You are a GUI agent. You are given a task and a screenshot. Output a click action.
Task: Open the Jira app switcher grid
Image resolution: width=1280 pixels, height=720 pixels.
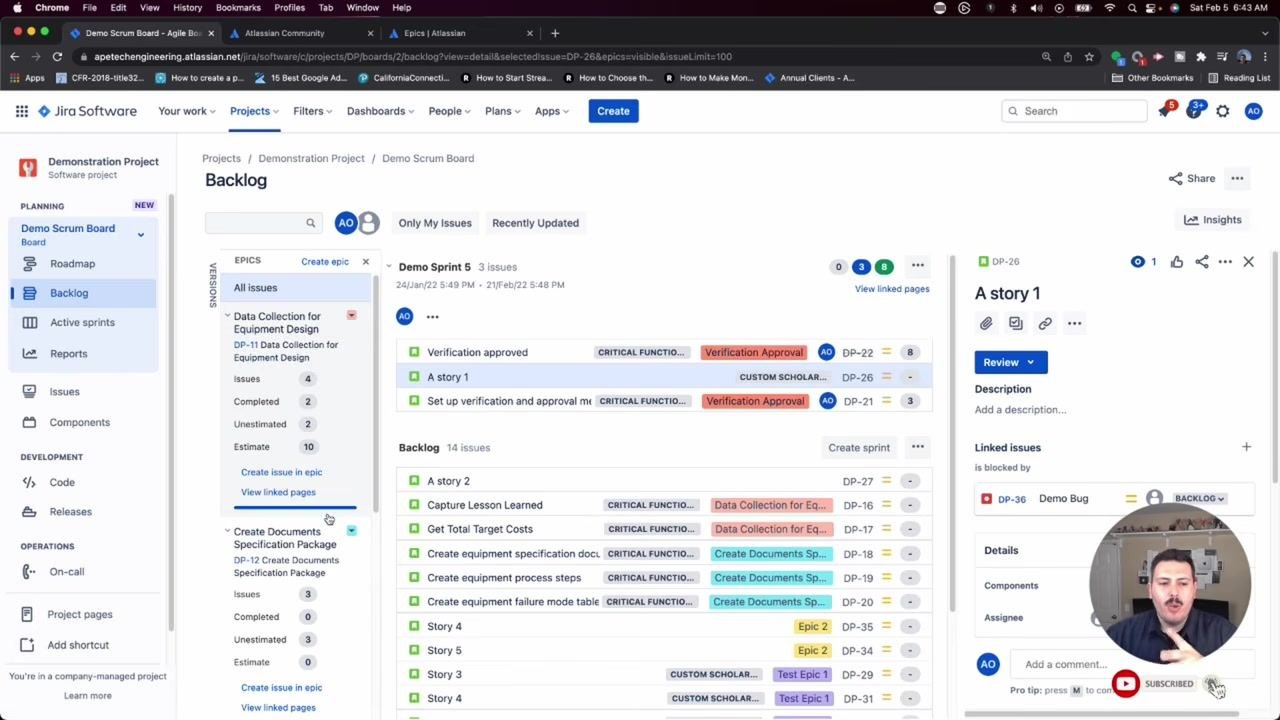point(21,111)
